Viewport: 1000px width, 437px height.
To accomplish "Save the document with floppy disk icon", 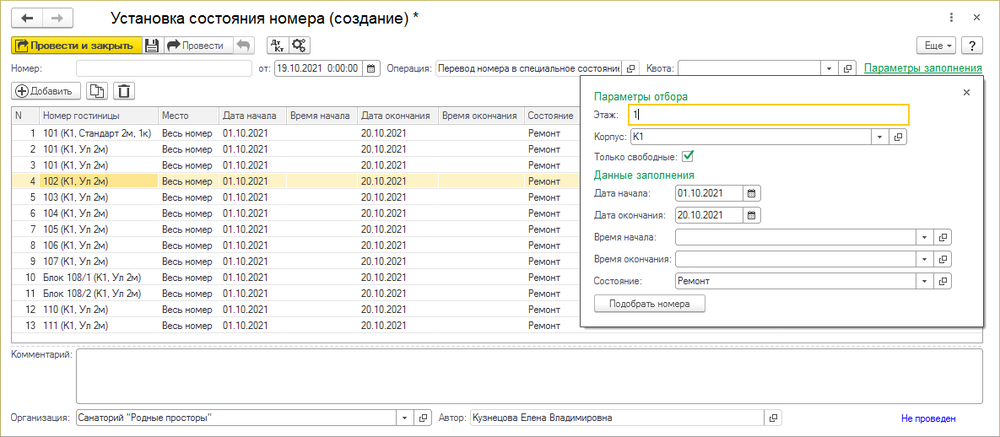I will click(152, 45).
